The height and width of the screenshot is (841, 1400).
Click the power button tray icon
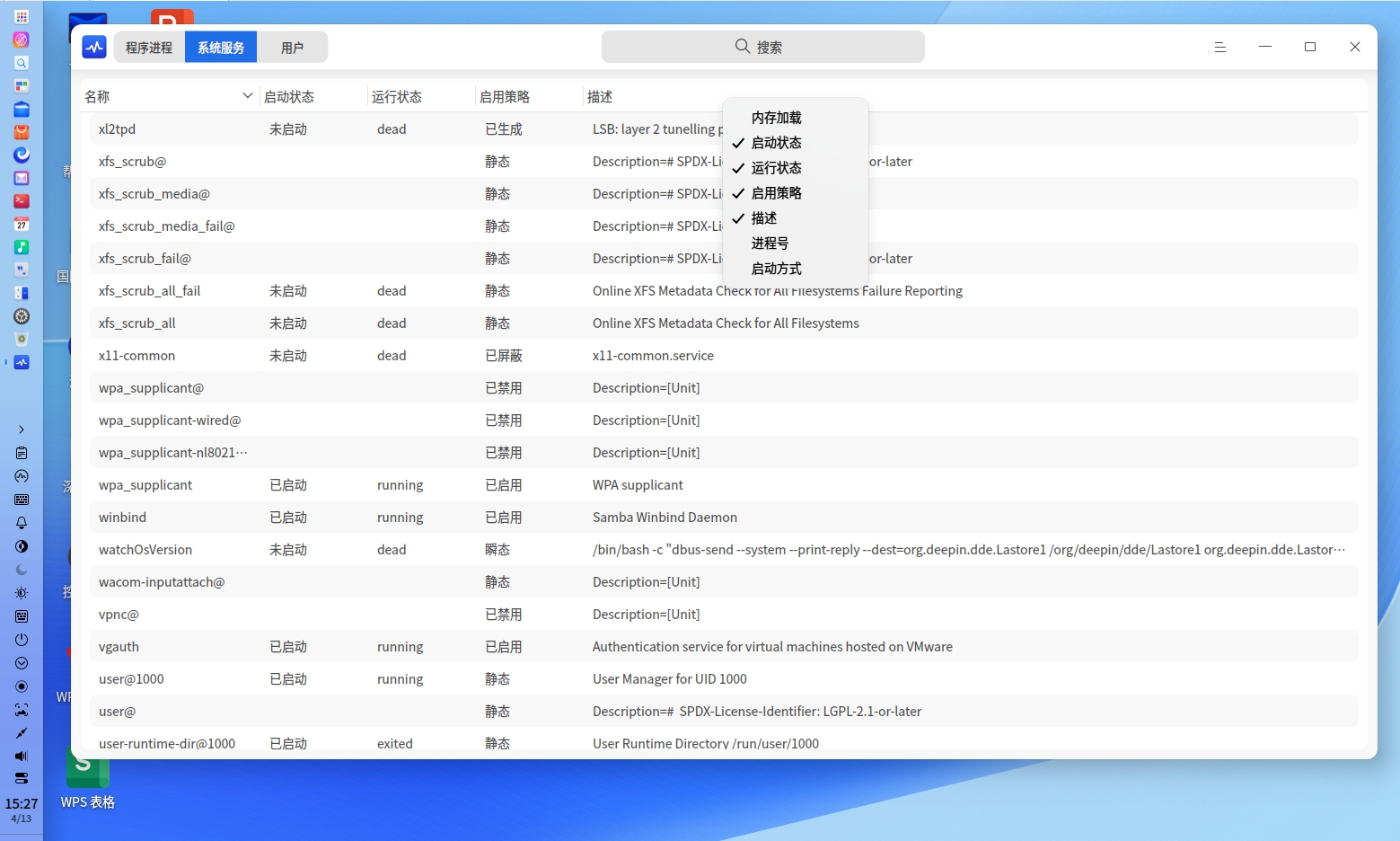tap(22, 640)
